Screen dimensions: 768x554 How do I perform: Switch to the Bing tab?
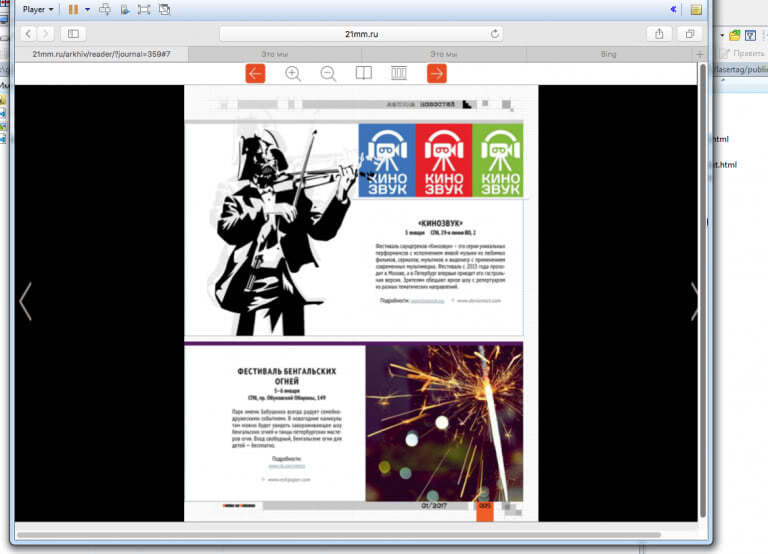point(608,54)
